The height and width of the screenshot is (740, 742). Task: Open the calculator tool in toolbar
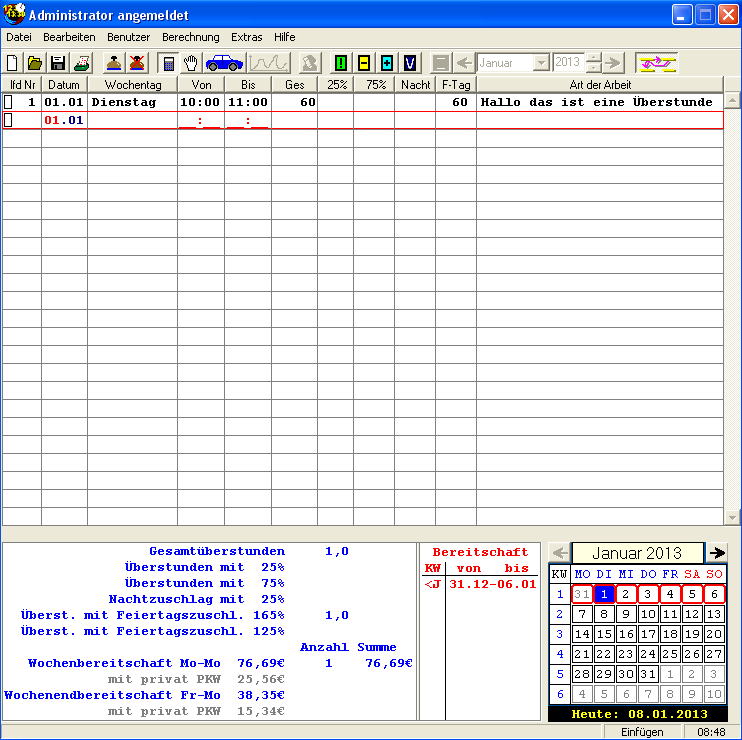pyautogui.click(x=169, y=63)
